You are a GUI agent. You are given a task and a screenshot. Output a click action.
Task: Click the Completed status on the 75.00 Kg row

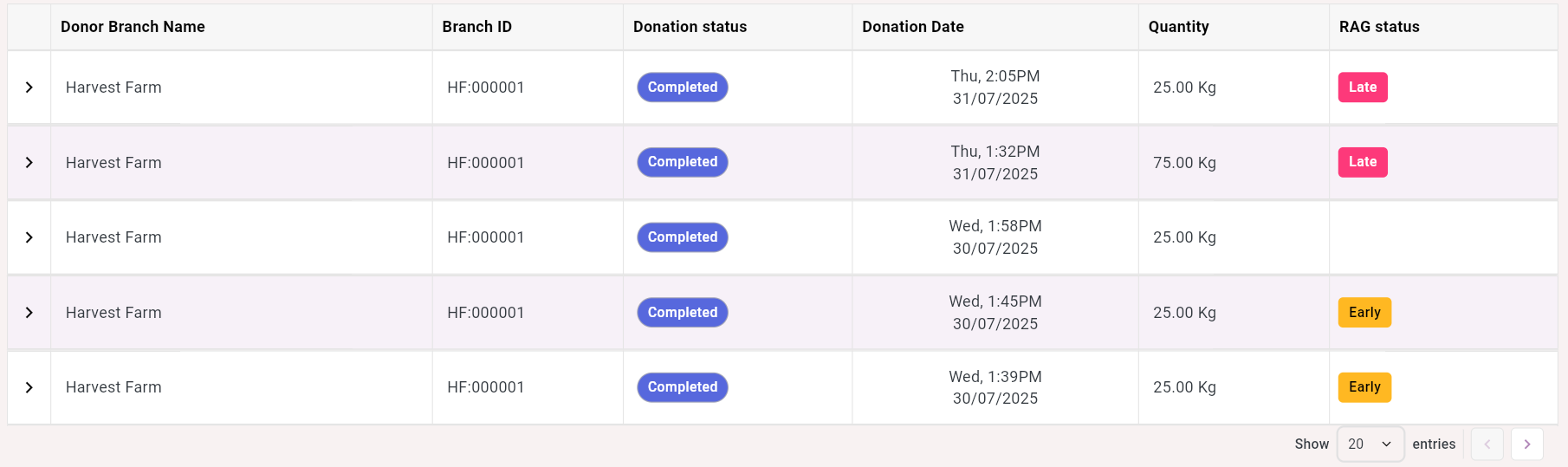coord(683,162)
